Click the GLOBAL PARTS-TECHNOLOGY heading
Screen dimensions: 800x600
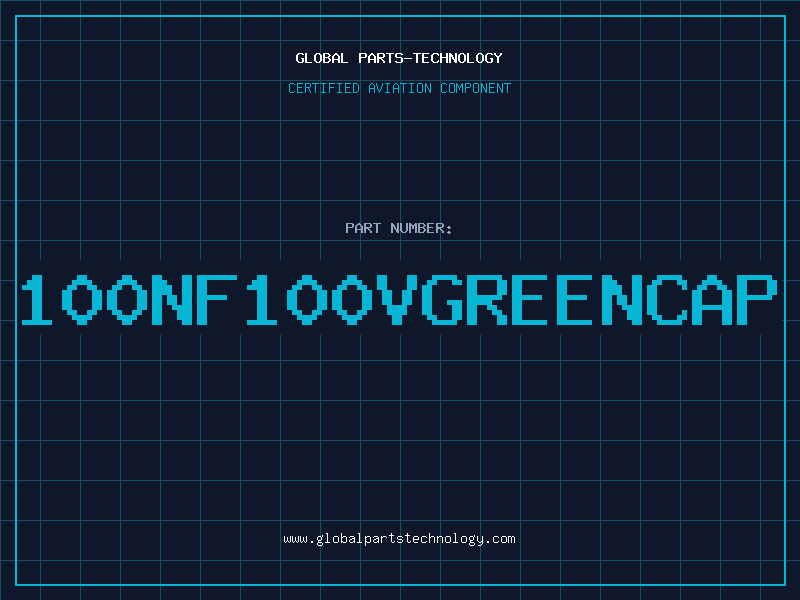pos(399,58)
